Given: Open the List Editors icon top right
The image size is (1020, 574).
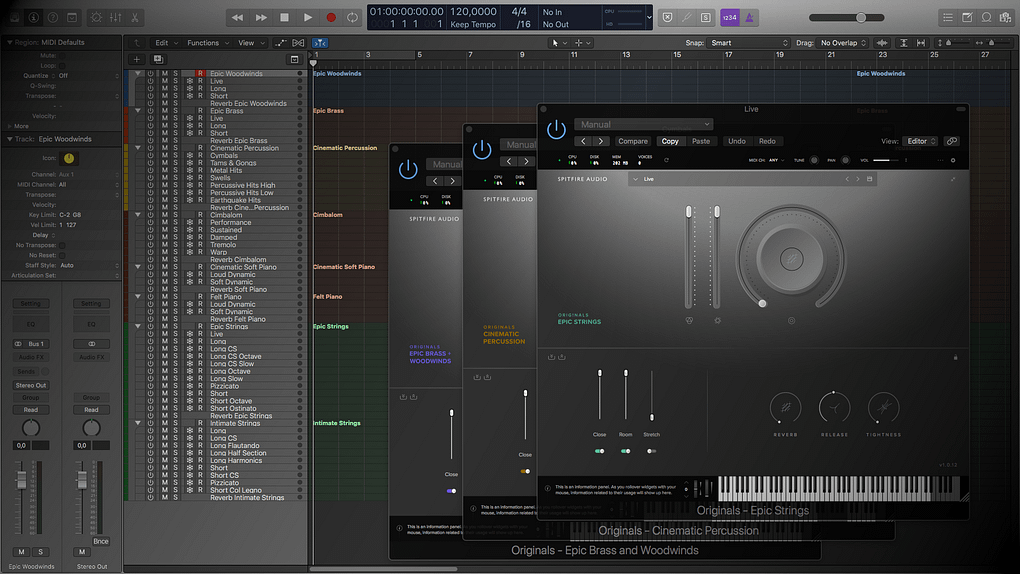Looking at the screenshot, I should (x=948, y=18).
